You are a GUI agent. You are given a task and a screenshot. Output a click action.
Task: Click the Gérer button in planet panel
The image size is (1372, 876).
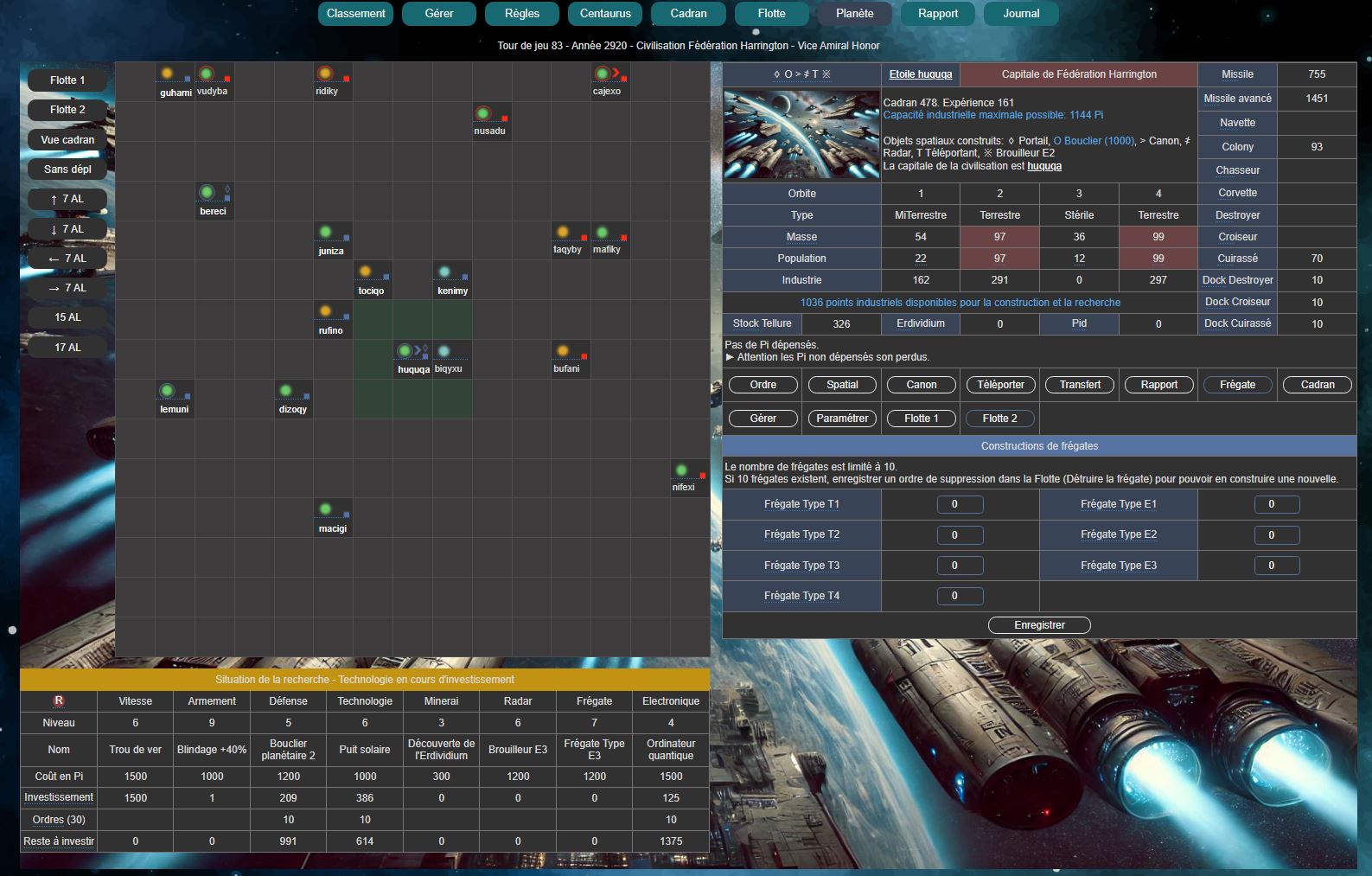coord(763,419)
